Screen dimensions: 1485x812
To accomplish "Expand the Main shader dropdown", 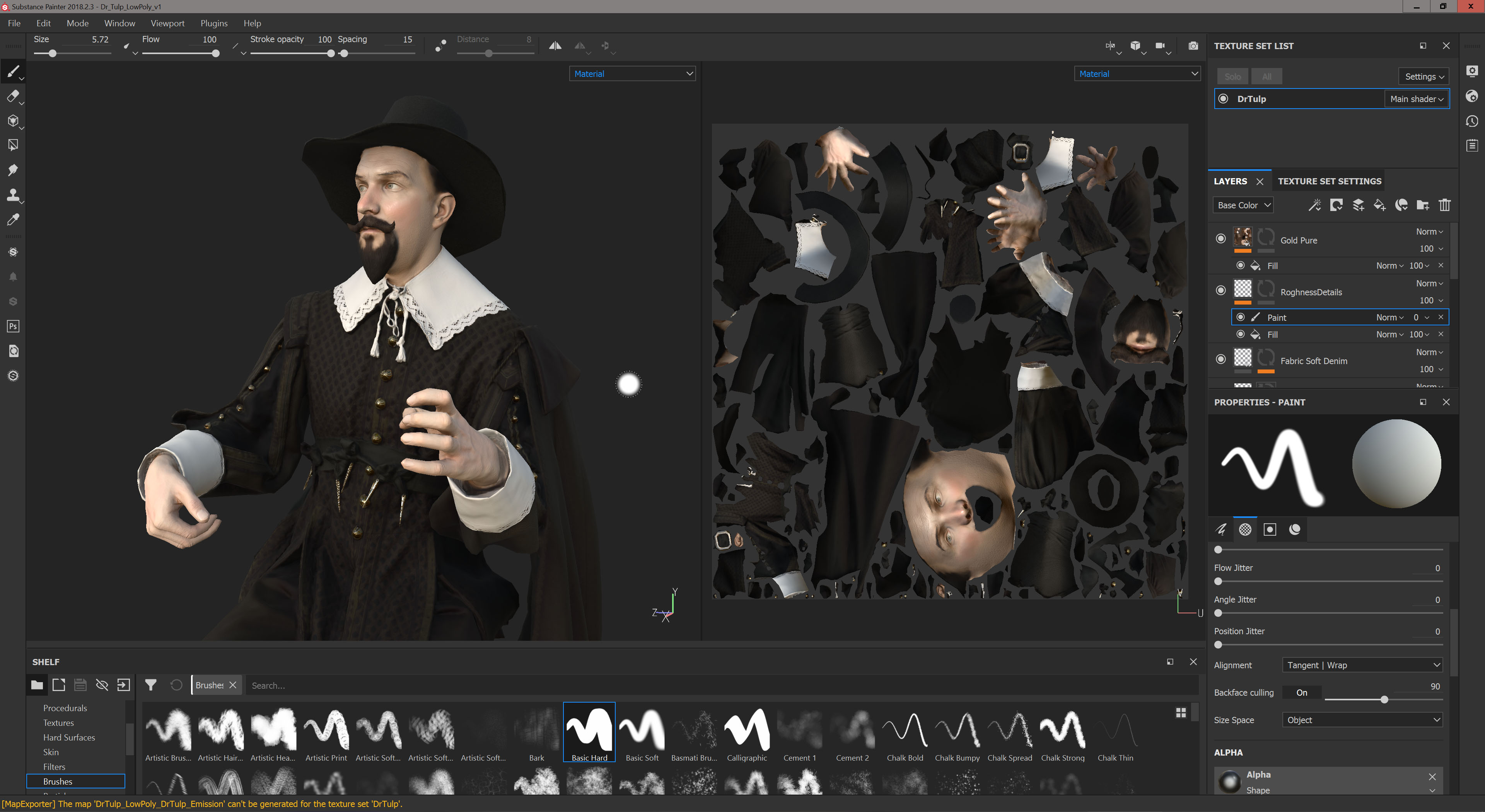I will pos(1416,99).
